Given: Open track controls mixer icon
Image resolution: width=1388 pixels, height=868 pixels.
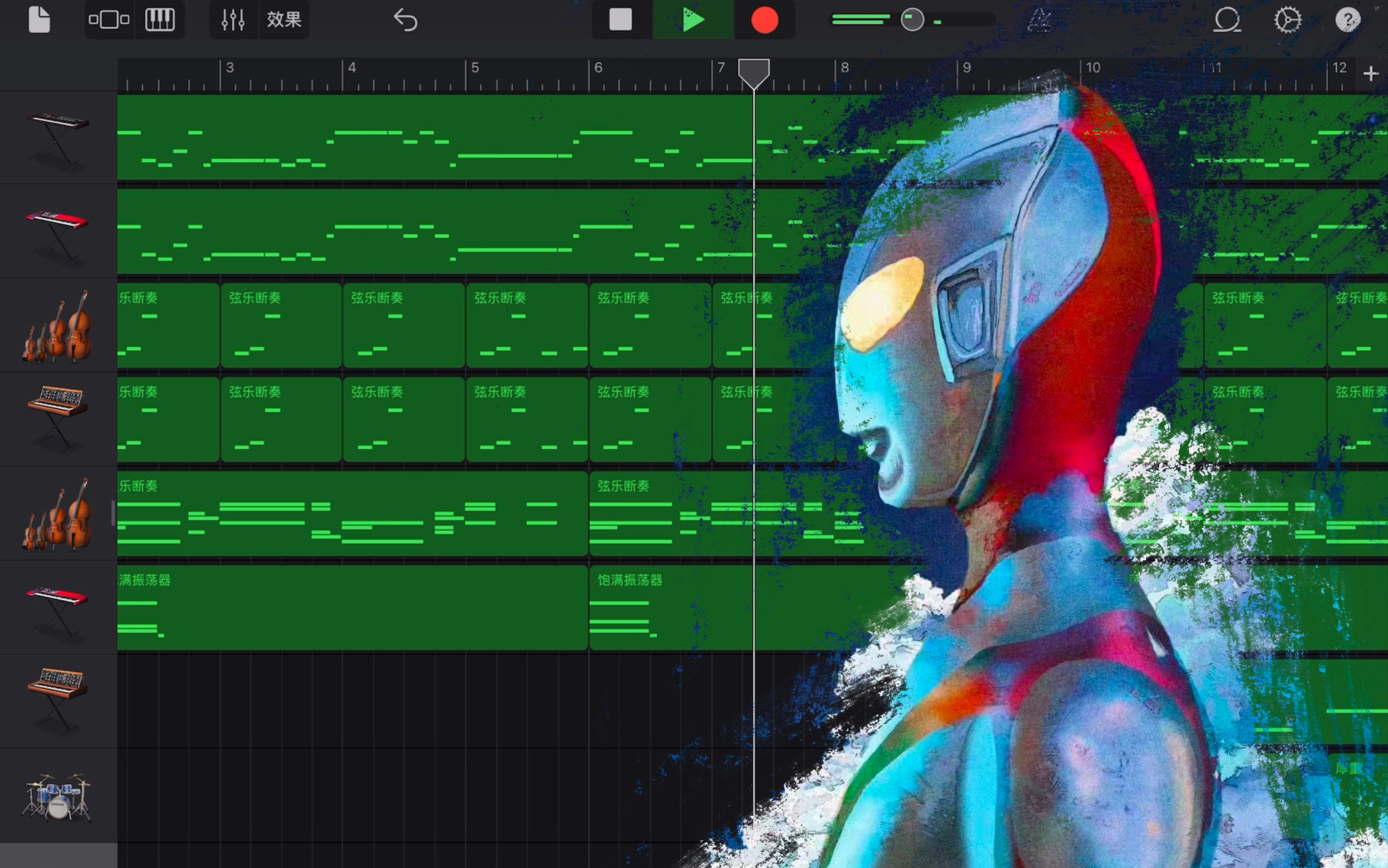Looking at the screenshot, I should [233, 20].
